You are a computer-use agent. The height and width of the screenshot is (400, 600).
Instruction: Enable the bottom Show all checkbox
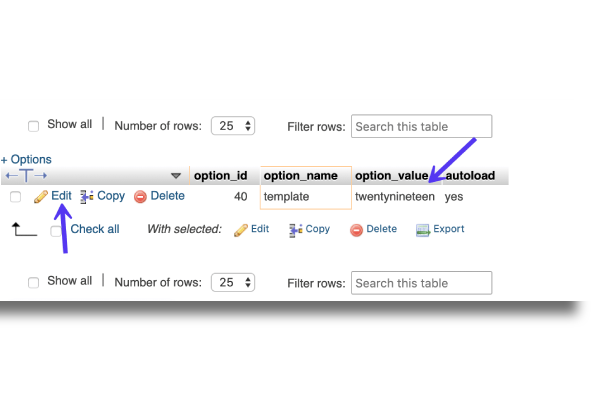click(x=34, y=283)
